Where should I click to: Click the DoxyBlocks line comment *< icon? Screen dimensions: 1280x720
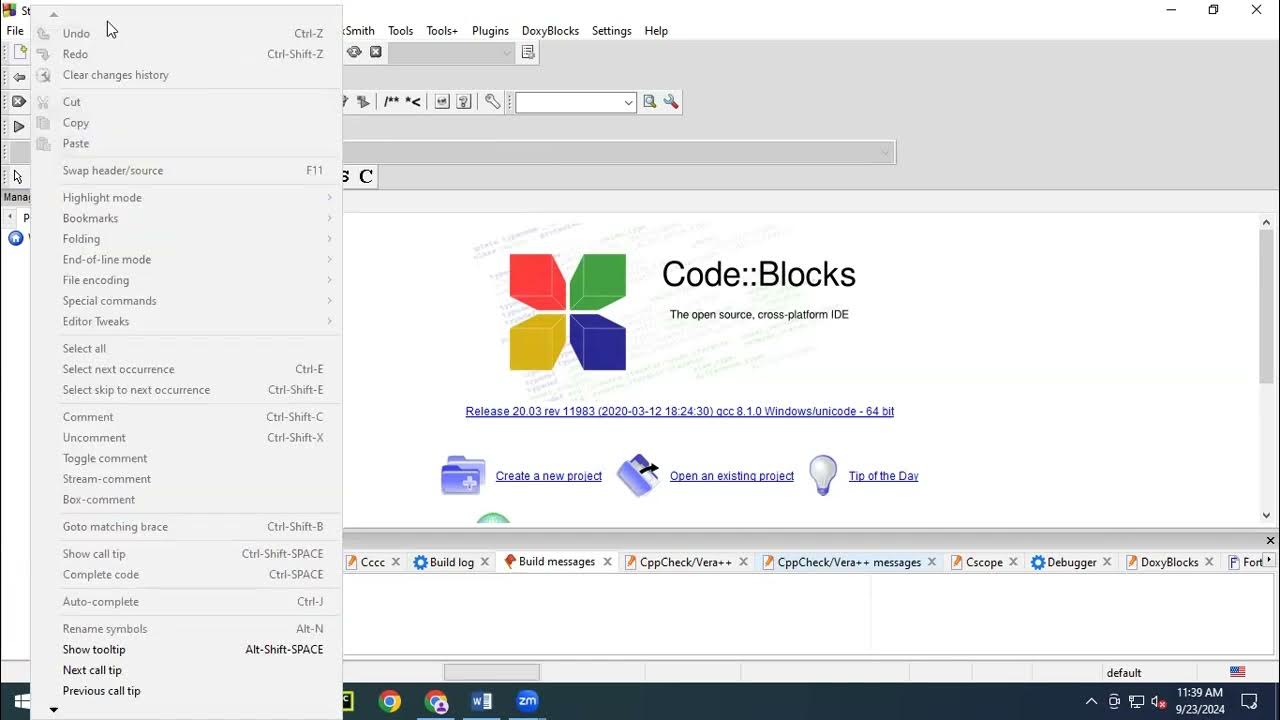(413, 102)
